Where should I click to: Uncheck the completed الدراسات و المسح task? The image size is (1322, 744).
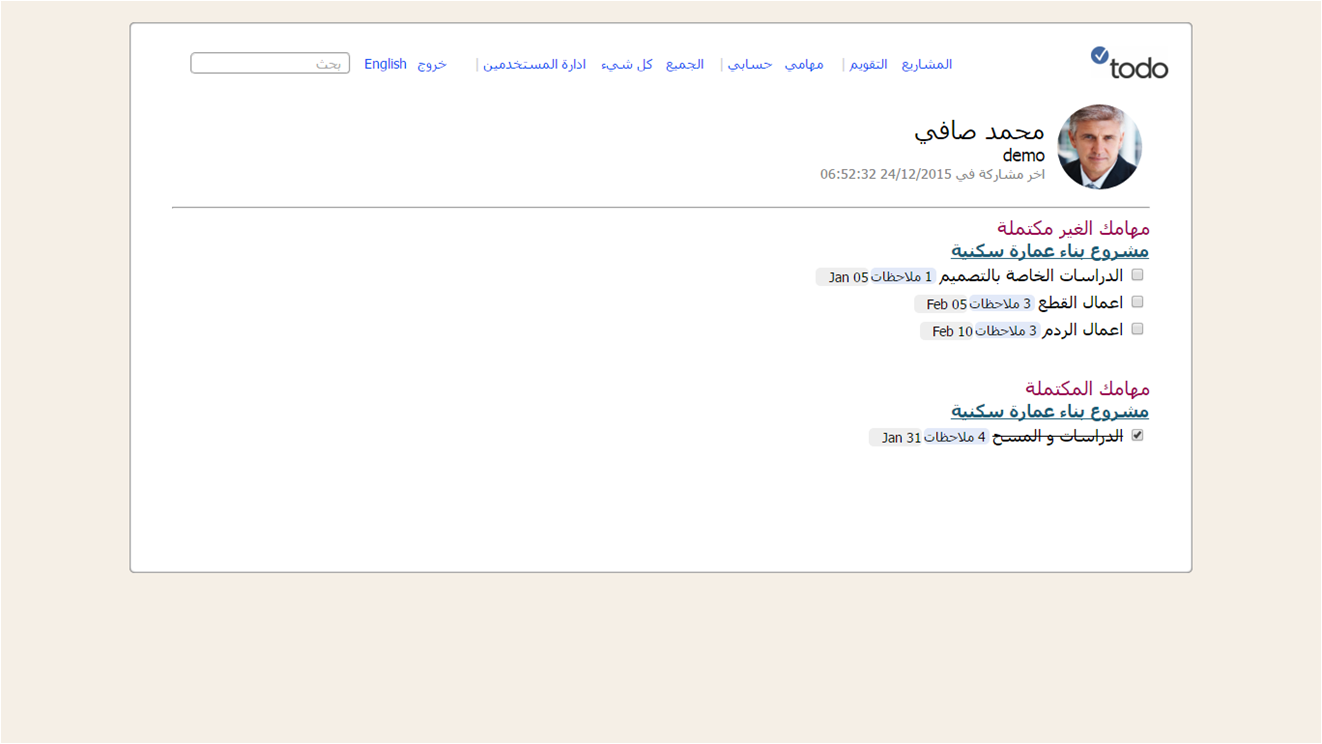click(x=1137, y=436)
